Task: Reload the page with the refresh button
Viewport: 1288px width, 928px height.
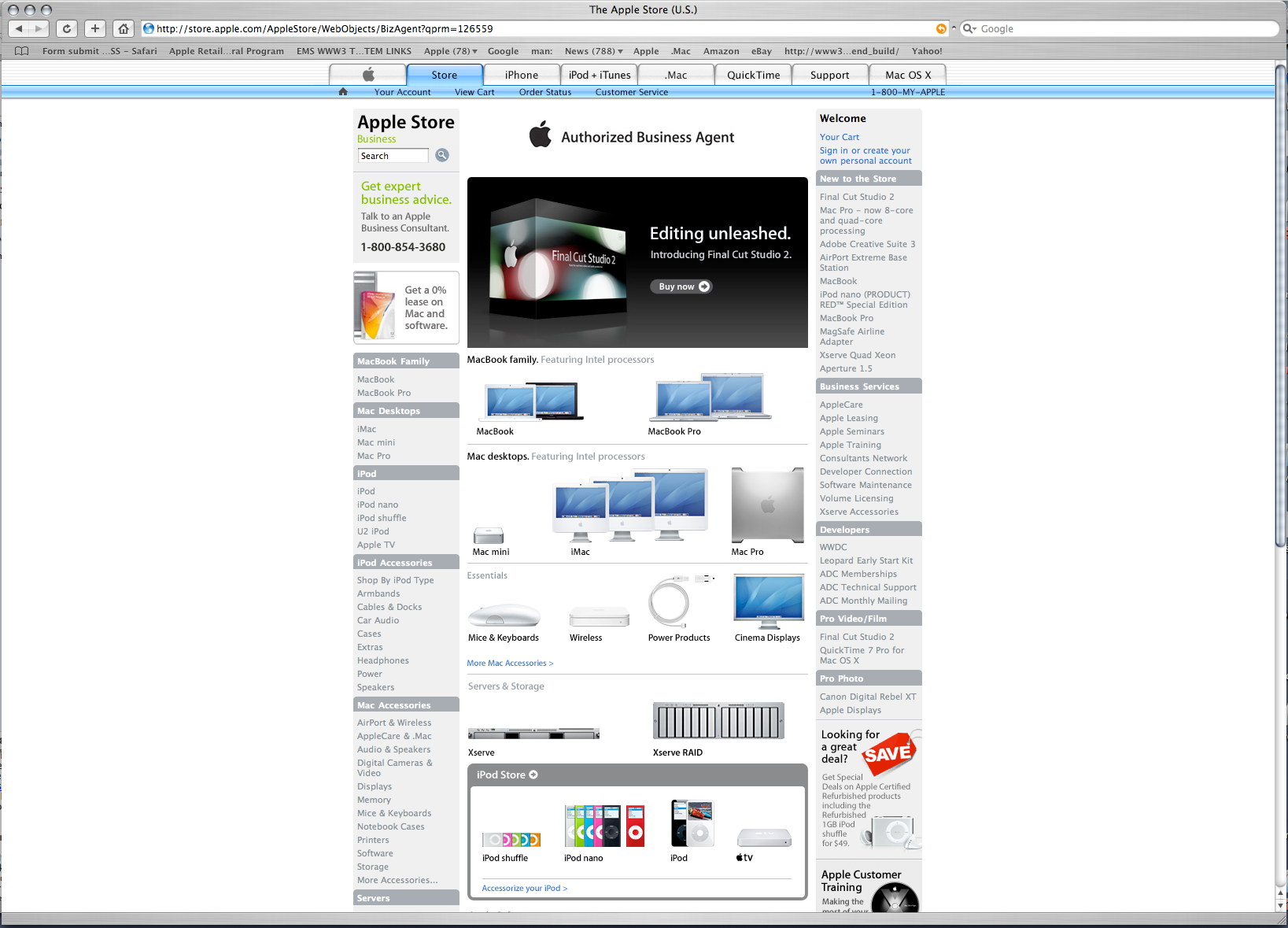Action: (x=67, y=28)
